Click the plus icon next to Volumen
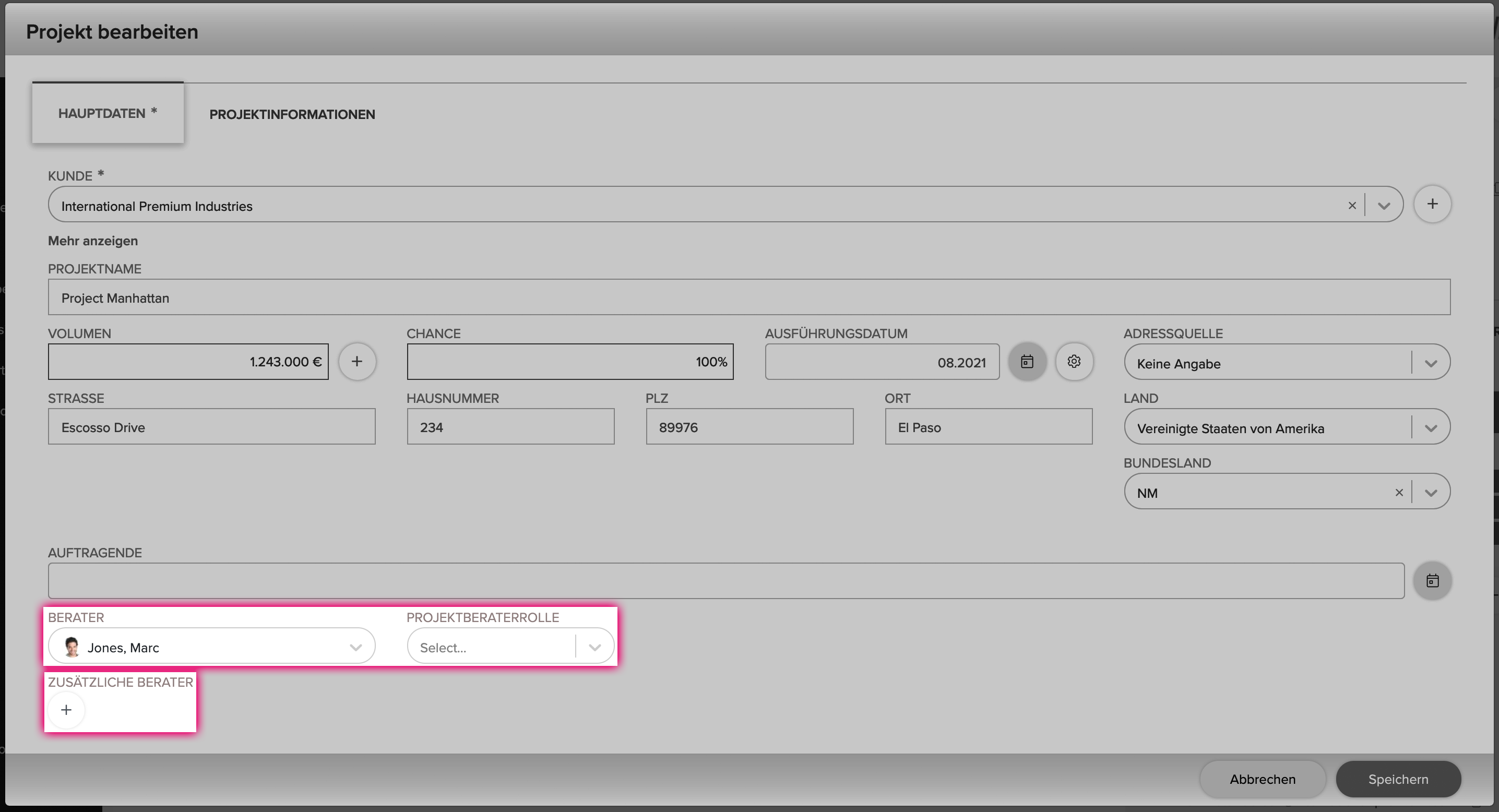The height and width of the screenshot is (812, 1499). [x=356, y=362]
